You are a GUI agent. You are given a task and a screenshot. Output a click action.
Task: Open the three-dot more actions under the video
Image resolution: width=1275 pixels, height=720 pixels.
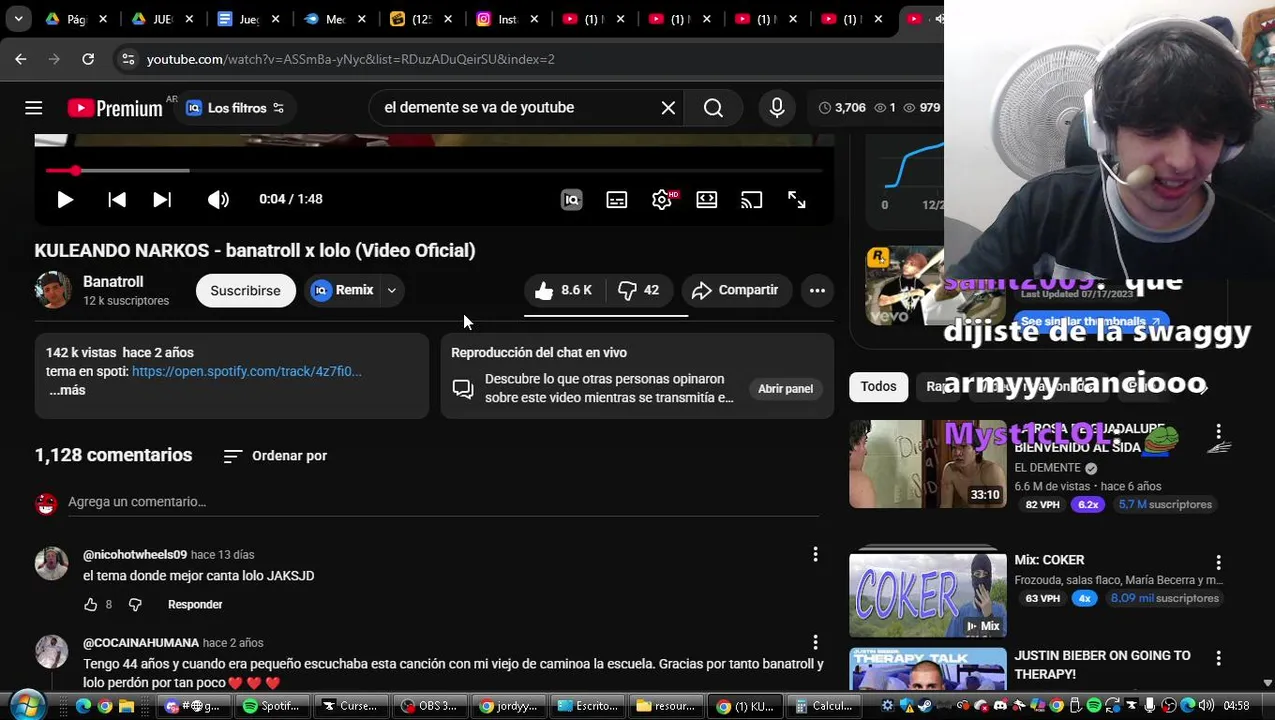pos(817,290)
